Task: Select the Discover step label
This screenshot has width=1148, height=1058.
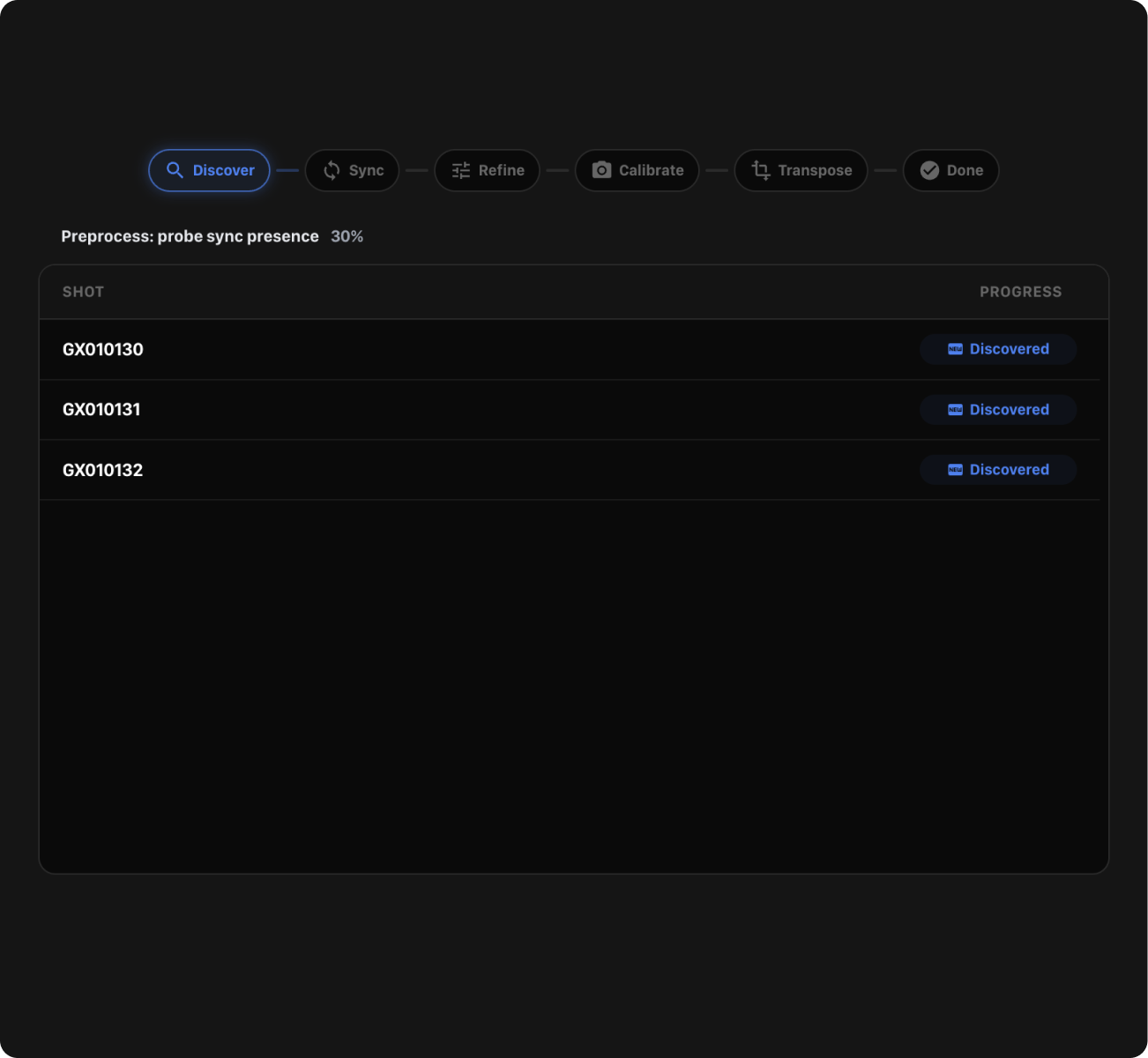Action: (x=224, y=170)
